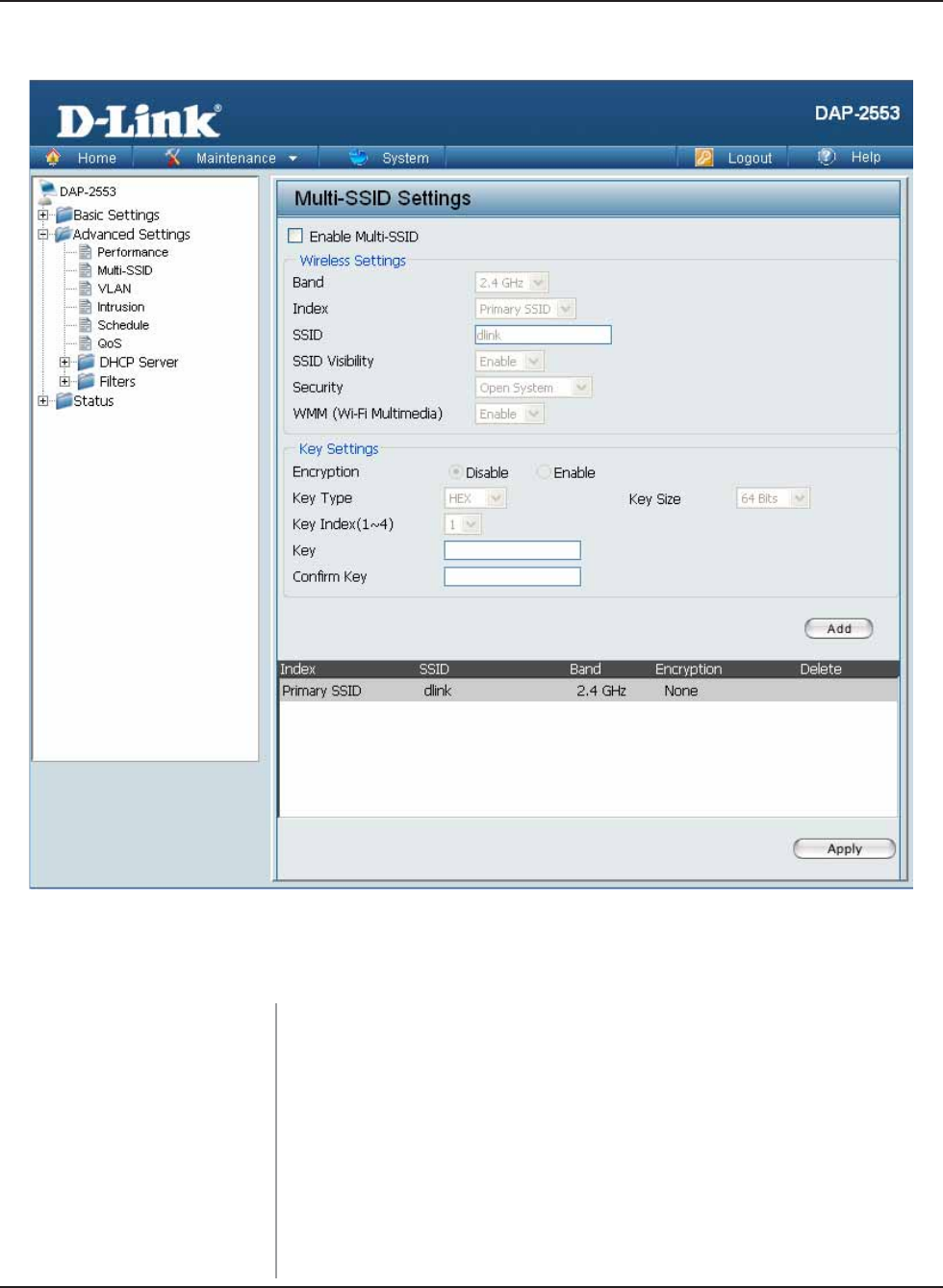The image size is (943, 1288).
Task: Open the Help menu
Action: 866,157
